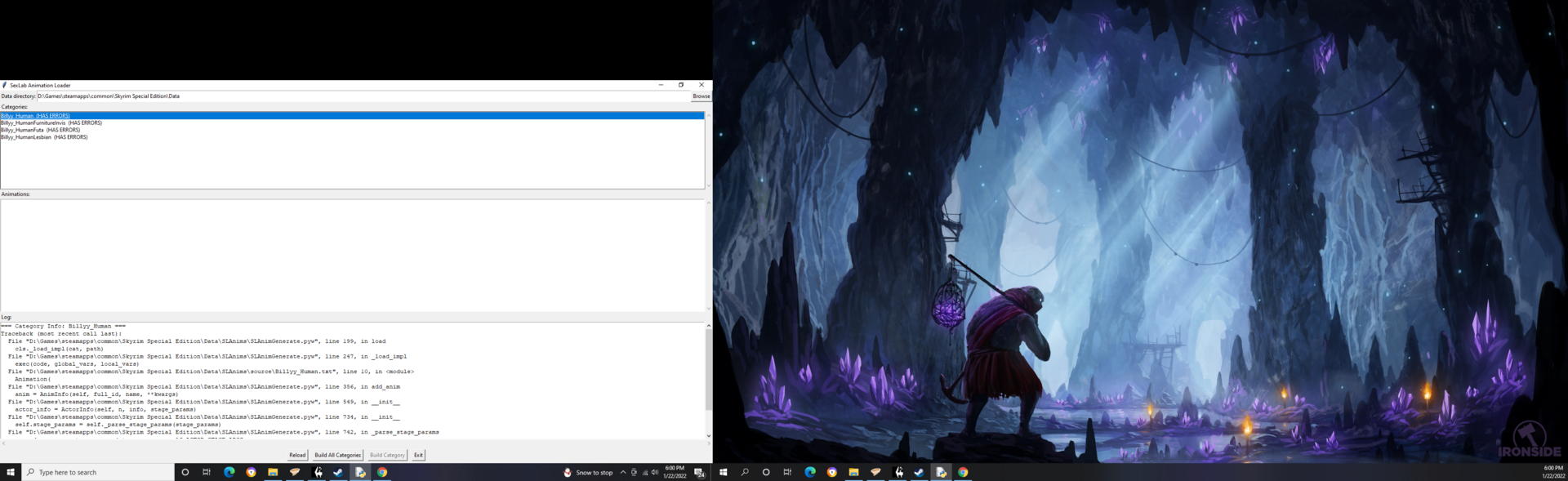Click the 'Snow to stop' weather widget
The image size is (1568, 481).
pos(588,472)
